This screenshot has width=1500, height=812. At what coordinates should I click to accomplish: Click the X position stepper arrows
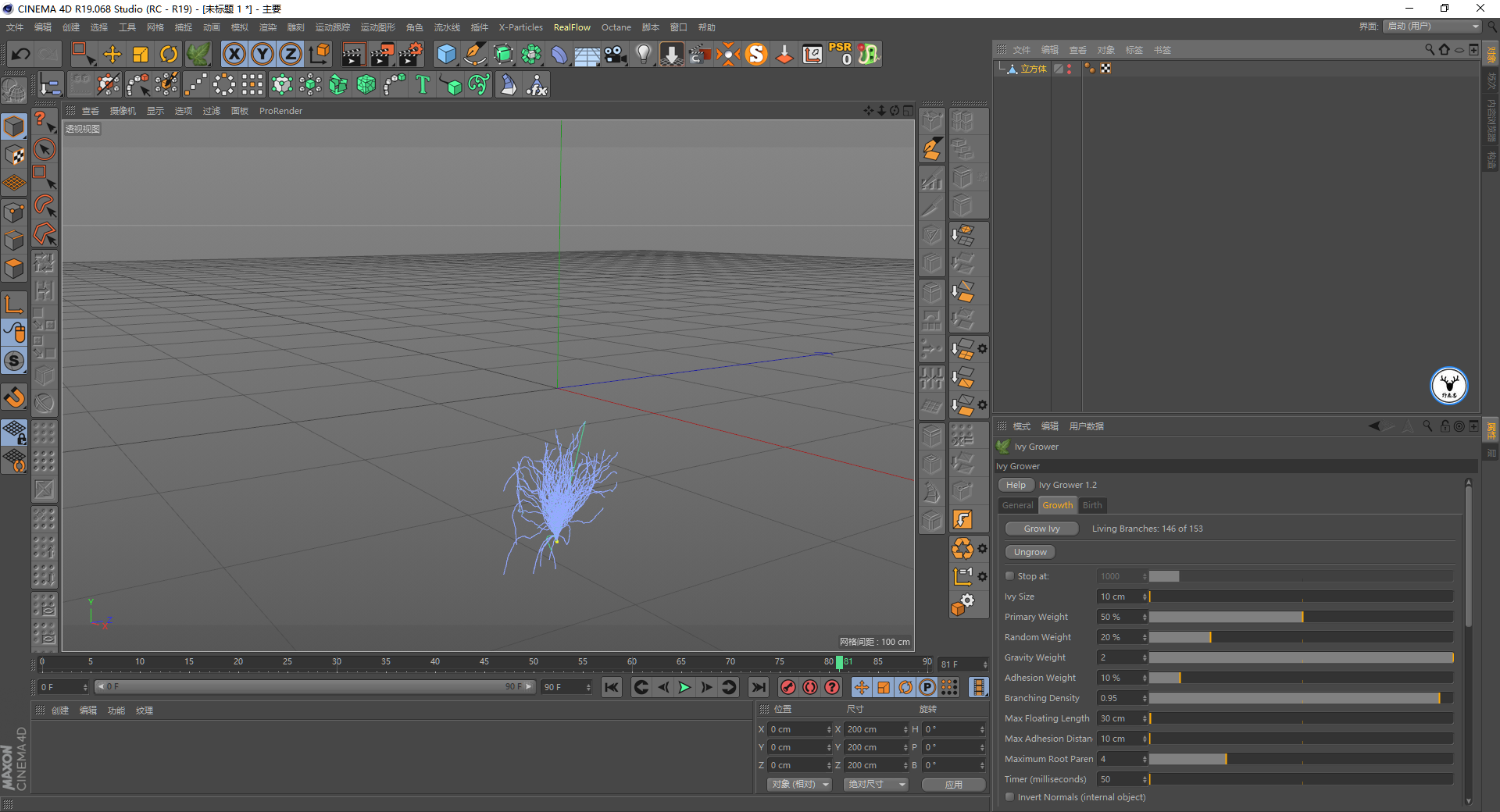point(829,729)
